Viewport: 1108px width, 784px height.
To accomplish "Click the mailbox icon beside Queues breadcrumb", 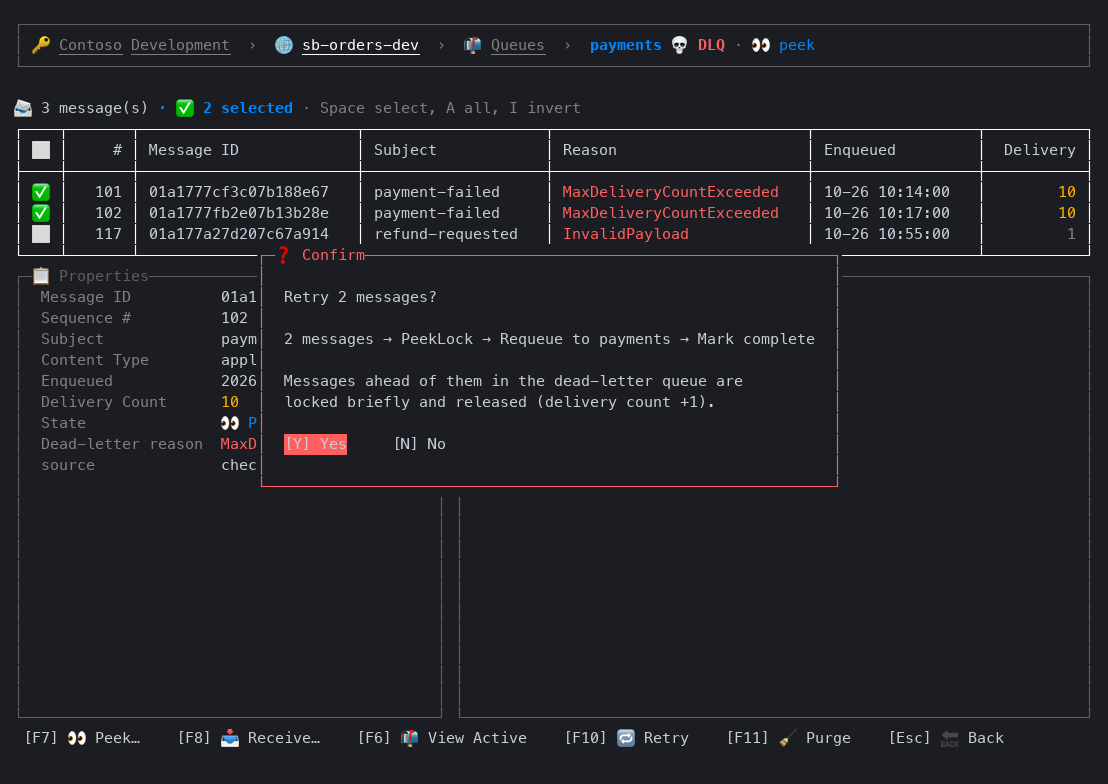I will [473, 45].
